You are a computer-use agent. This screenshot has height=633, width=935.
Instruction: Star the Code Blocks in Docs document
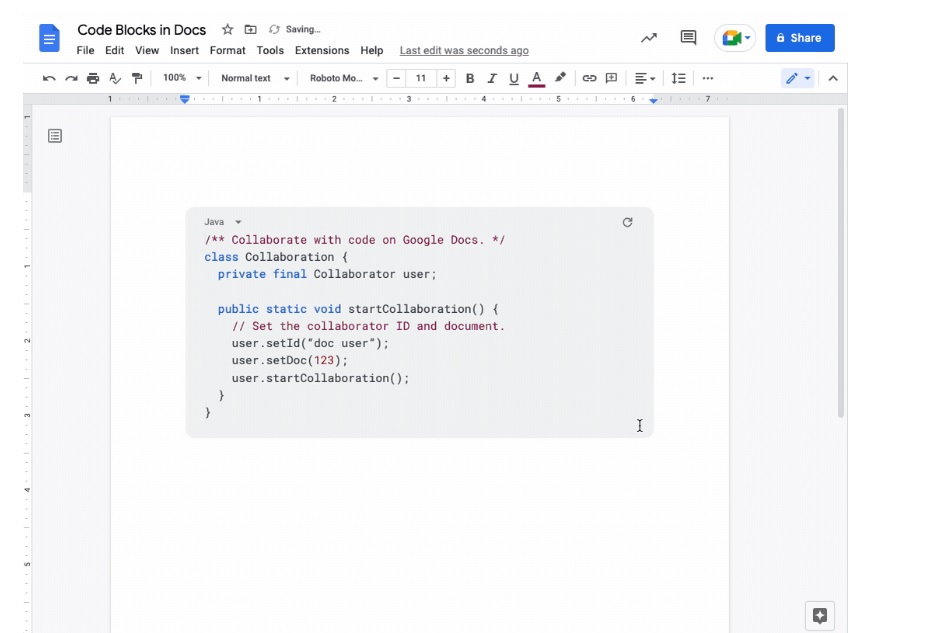[x=227, y=29]
